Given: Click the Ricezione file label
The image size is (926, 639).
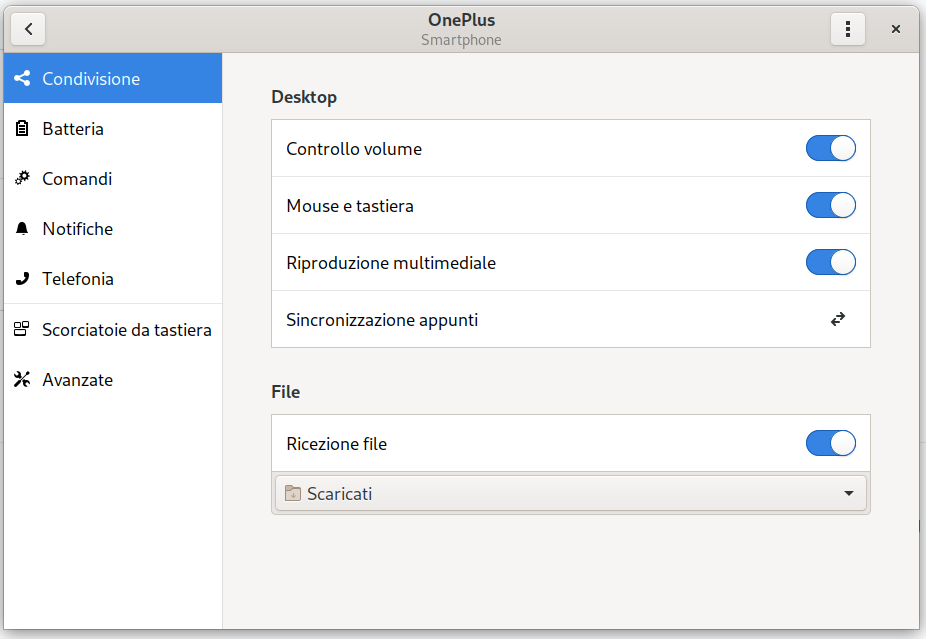Looking at the screenshot, I should 336,444.
